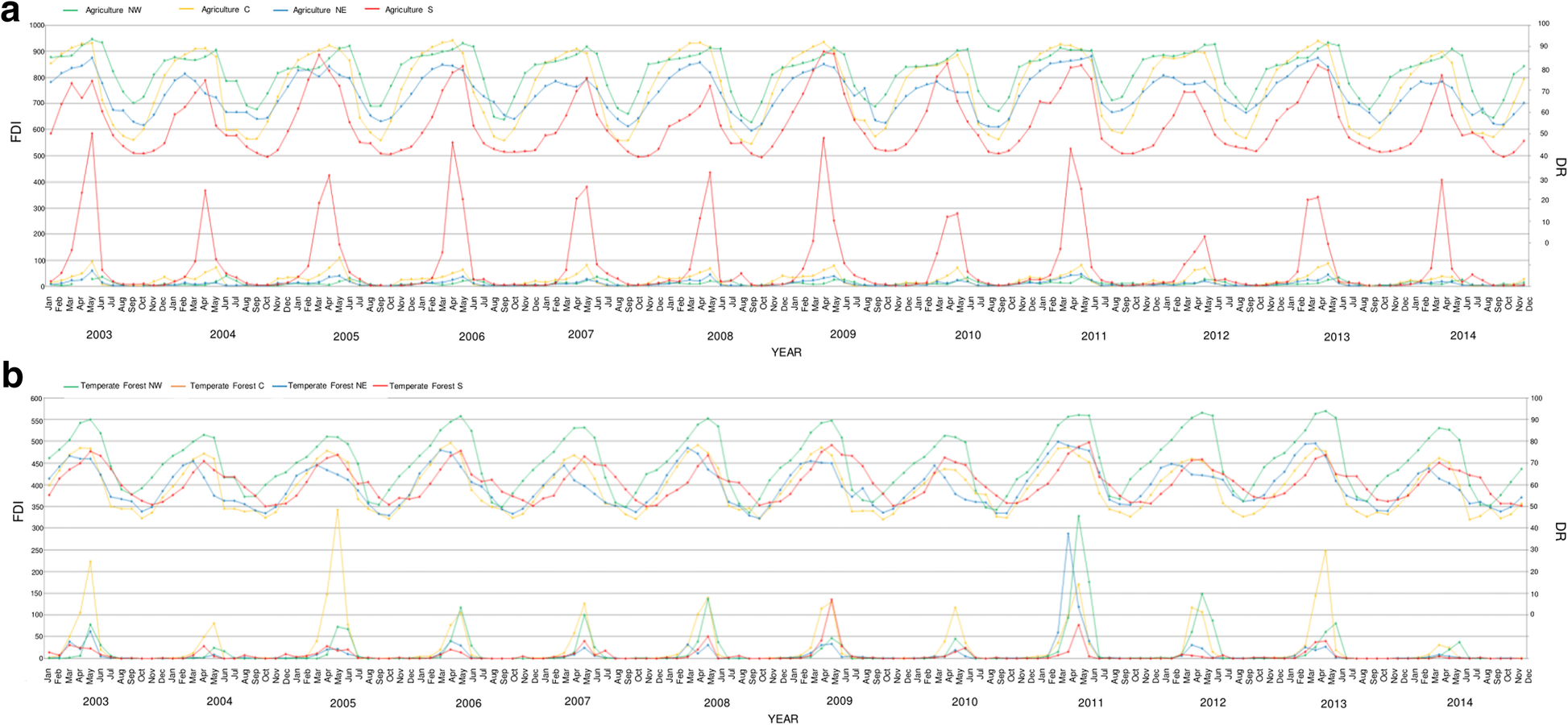Pick year 2012 under panel b
The width and height of the screenshot is (1568, 725).
coord(1213,702)
